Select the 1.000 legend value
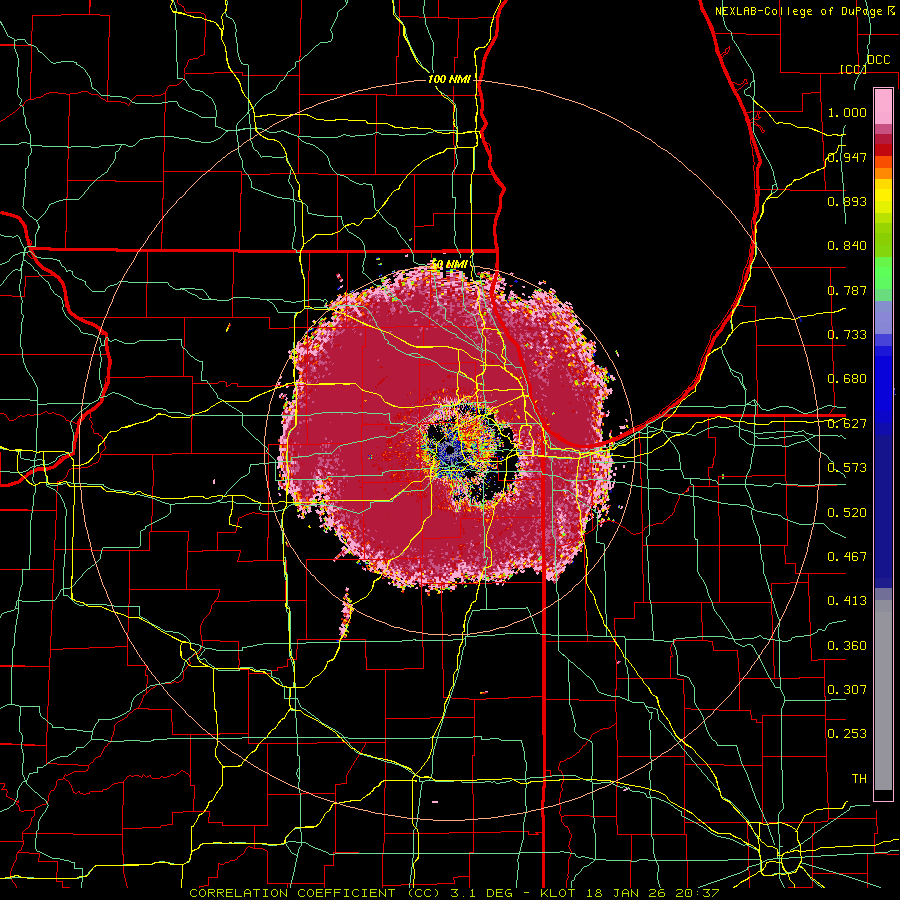The width and height of the screenshot is (900, 900). pos(847,112)
